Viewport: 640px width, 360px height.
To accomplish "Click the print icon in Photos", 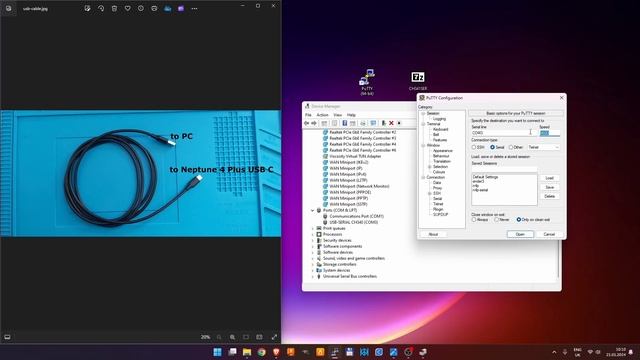I will point(154,8).
